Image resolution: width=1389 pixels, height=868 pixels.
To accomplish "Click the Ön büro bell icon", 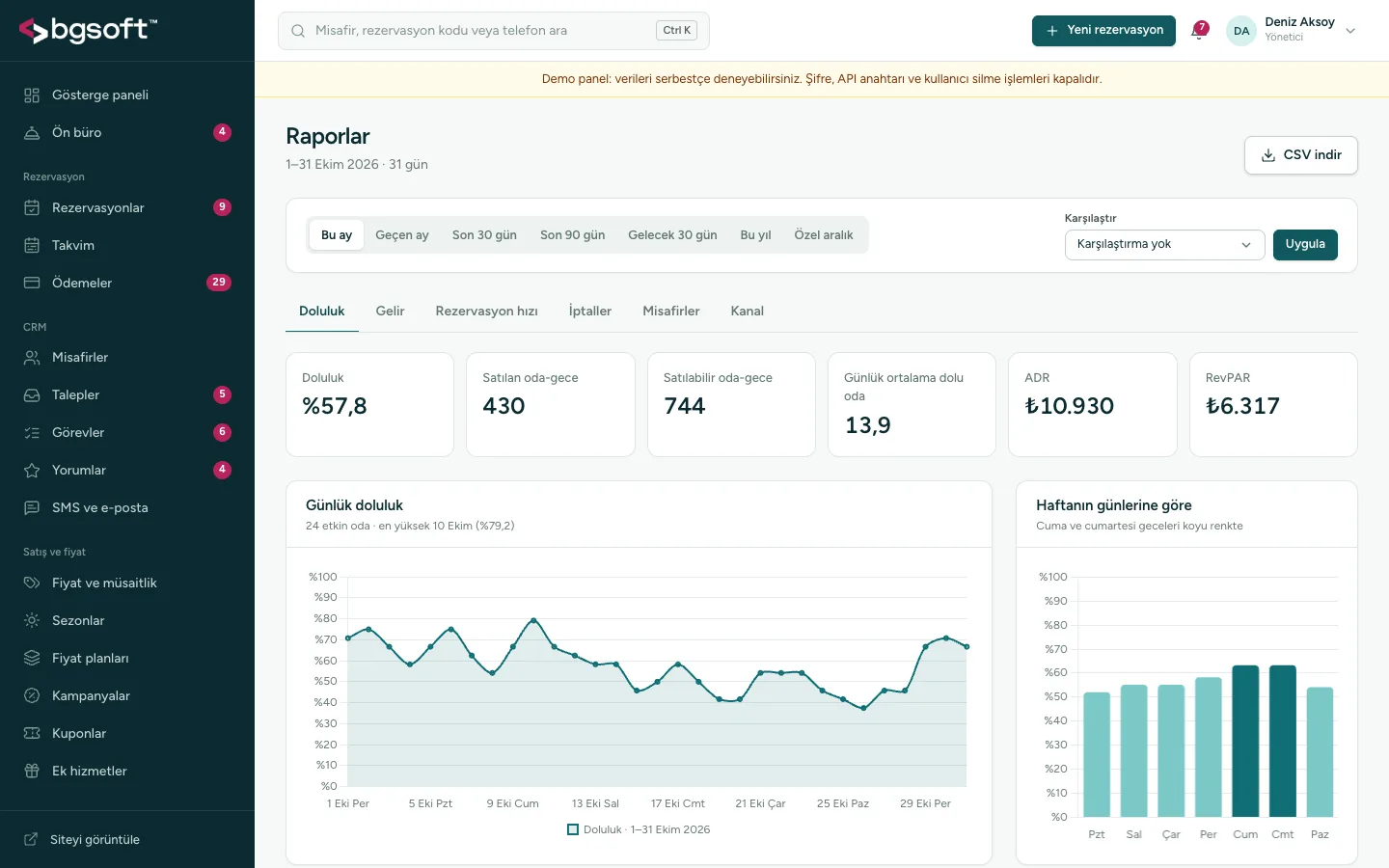I will pos(32,133).
